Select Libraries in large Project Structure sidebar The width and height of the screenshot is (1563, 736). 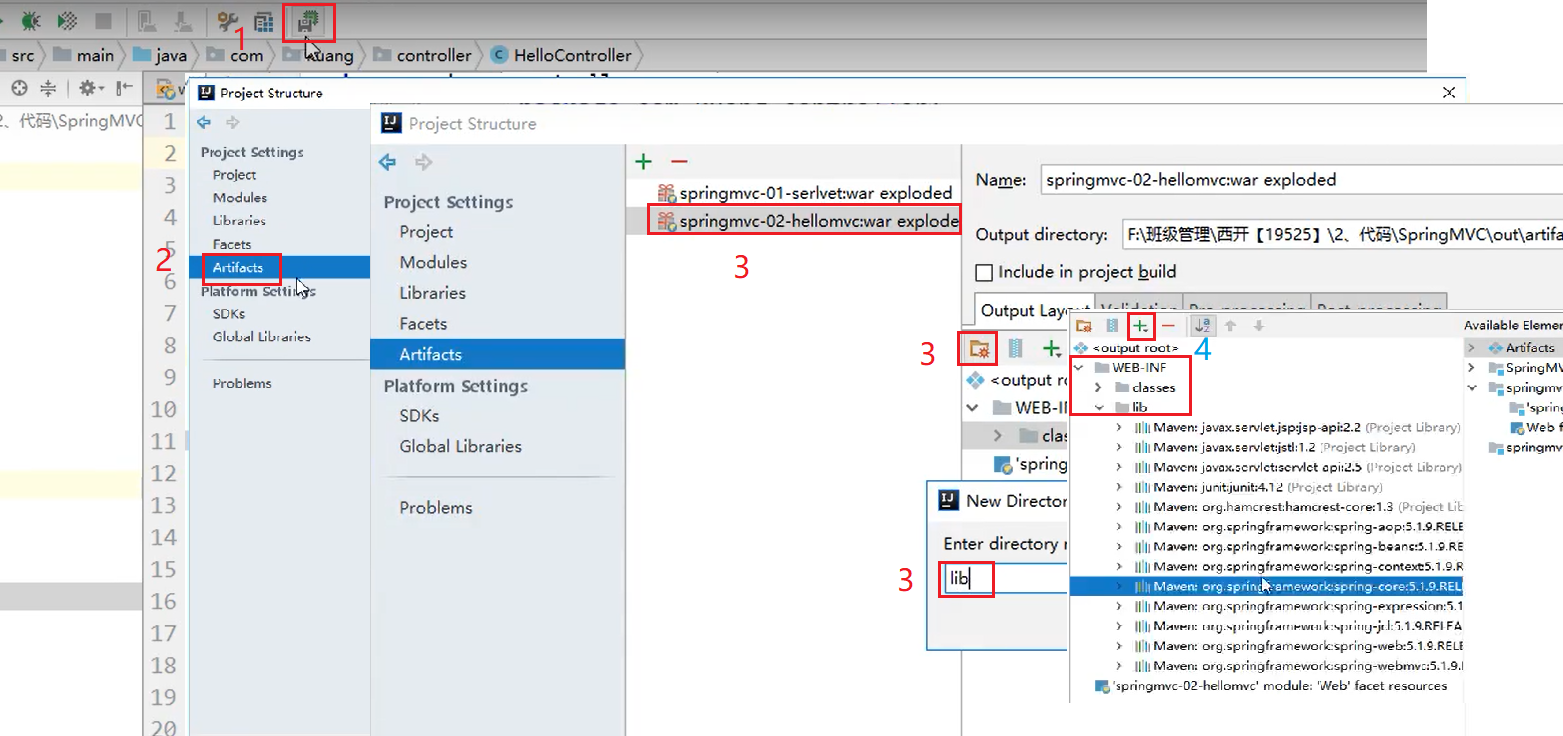tap(432, 293)
